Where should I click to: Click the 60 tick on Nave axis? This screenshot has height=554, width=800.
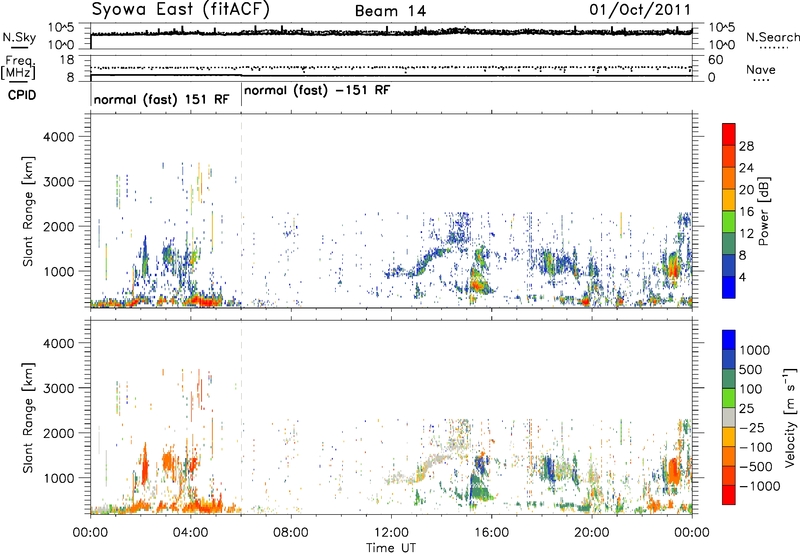pos(715,60)
